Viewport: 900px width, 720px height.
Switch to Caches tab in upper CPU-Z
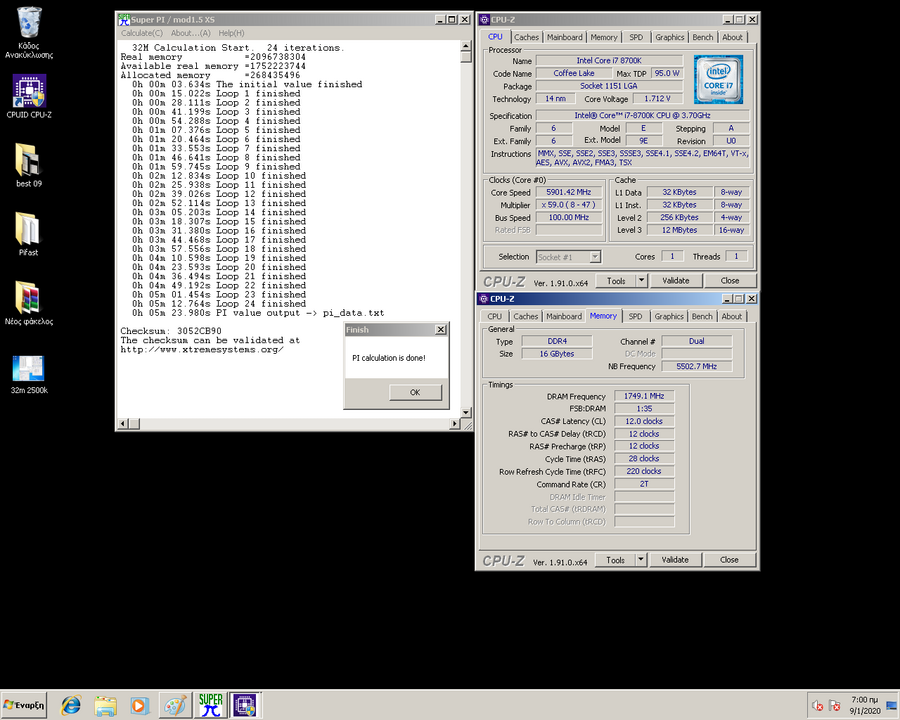tap(526, 37)
